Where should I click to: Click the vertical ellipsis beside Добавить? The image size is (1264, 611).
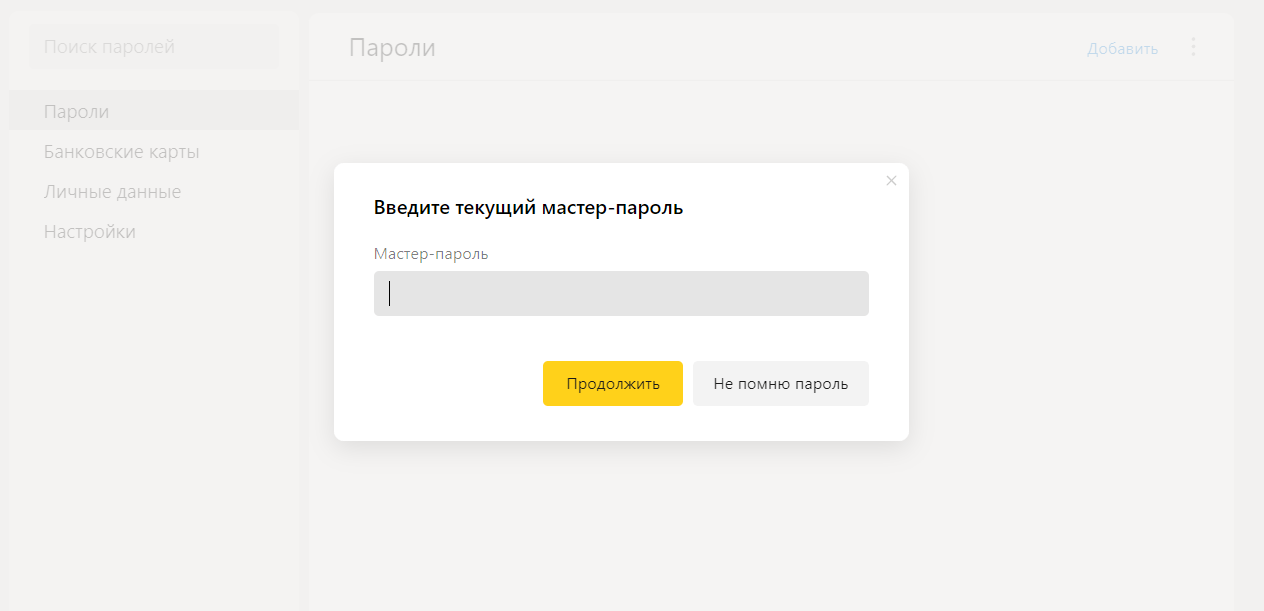point(1192,47)
